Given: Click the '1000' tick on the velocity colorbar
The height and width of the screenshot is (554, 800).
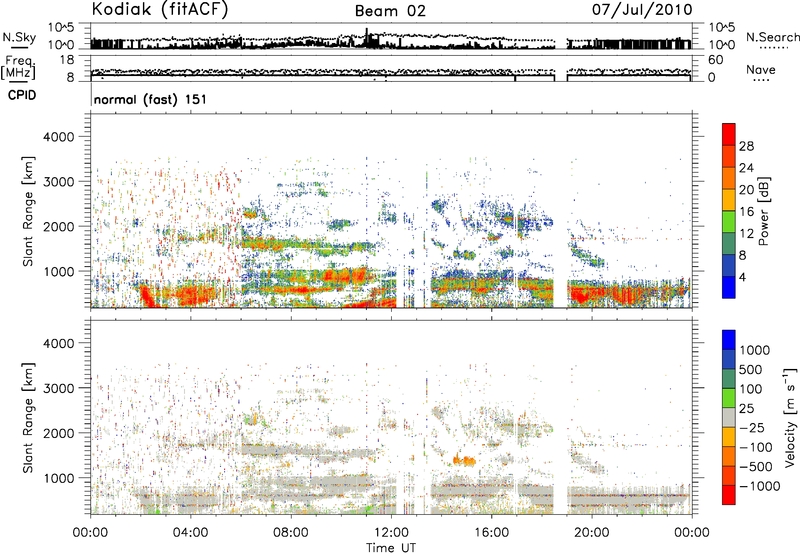Looking at the screenshot, I should [x=755, y=350].
